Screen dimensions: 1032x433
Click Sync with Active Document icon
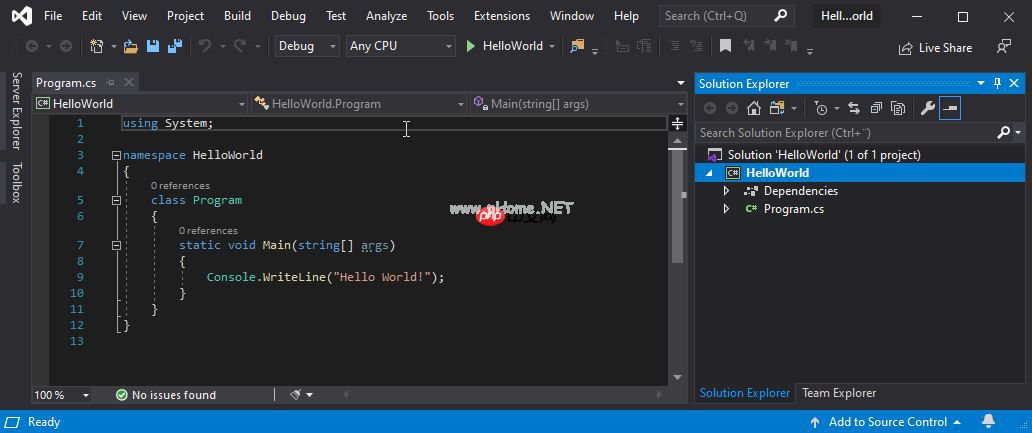(854, 108)
